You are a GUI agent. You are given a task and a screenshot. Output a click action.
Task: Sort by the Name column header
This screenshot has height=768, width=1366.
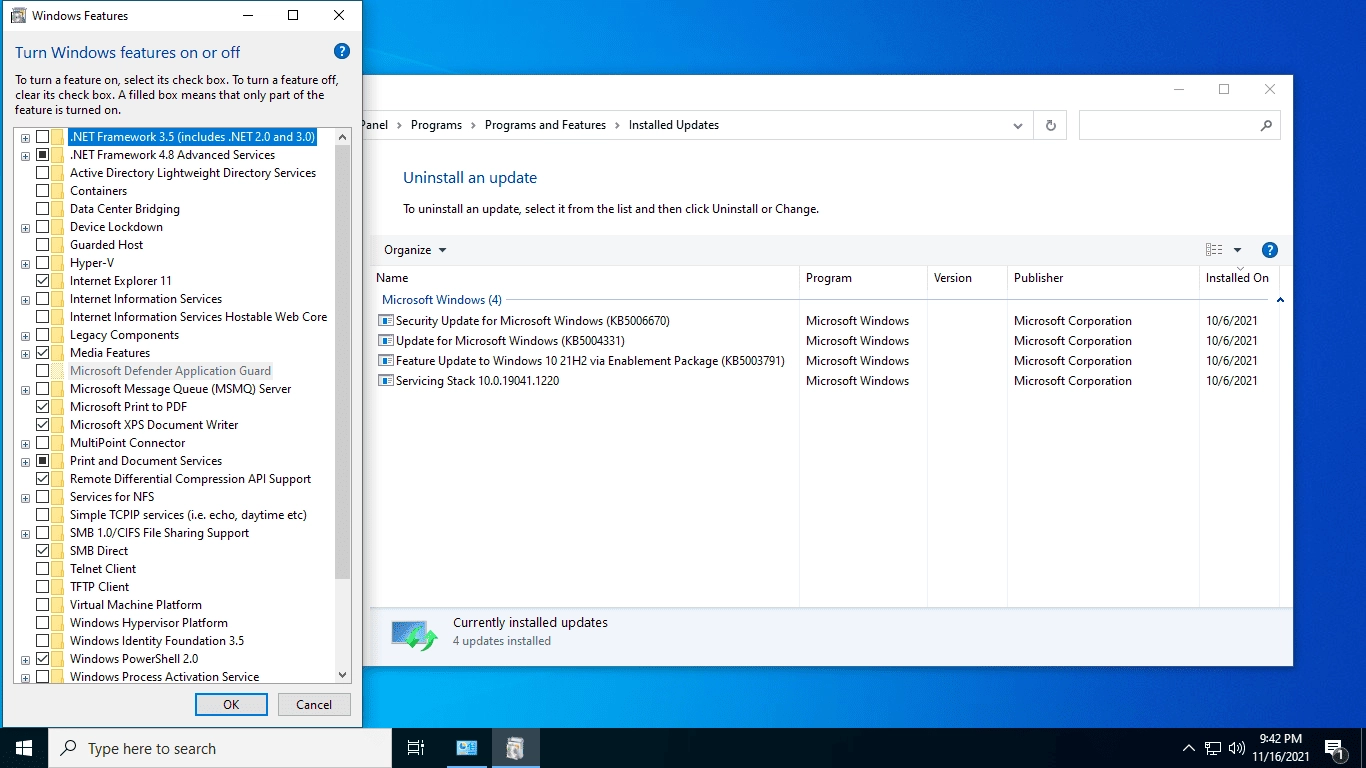click(585, 278)
